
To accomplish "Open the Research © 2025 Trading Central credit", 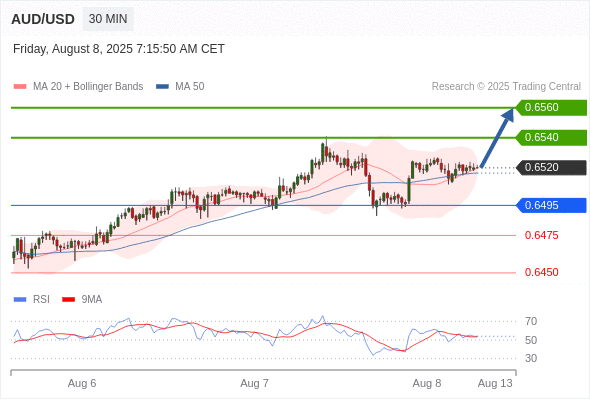I will [x=506, y=87].
